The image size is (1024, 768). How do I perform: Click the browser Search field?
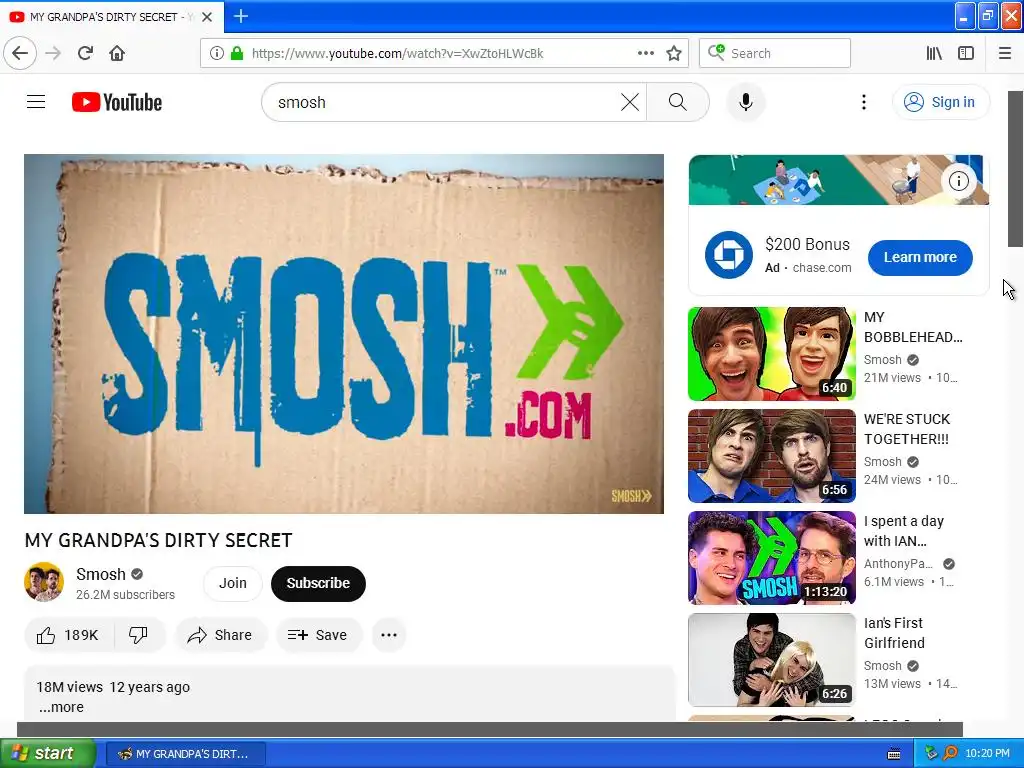click(x=775, y=53)
